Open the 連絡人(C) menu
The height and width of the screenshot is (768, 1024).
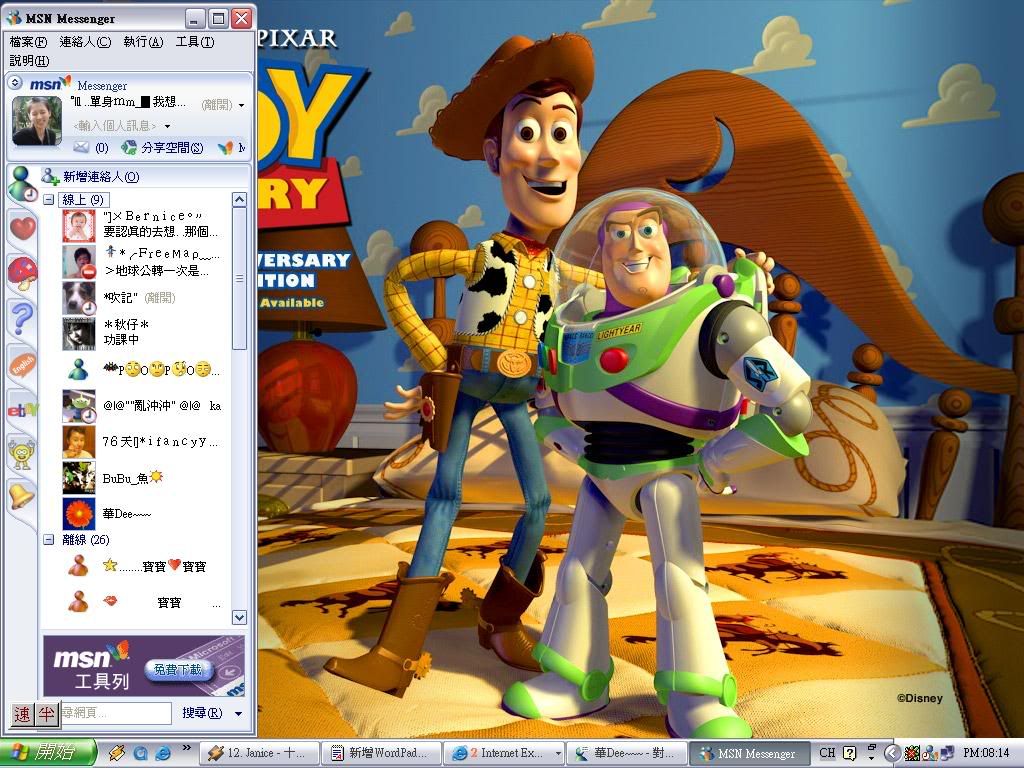(x=85, y=42)
